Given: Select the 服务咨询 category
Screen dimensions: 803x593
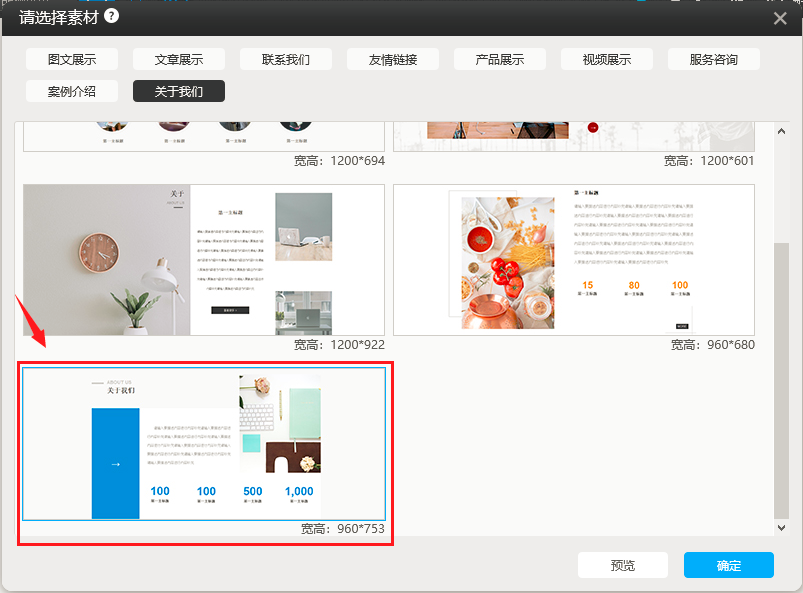Looking at the screenshot, I should click(714, 59).
